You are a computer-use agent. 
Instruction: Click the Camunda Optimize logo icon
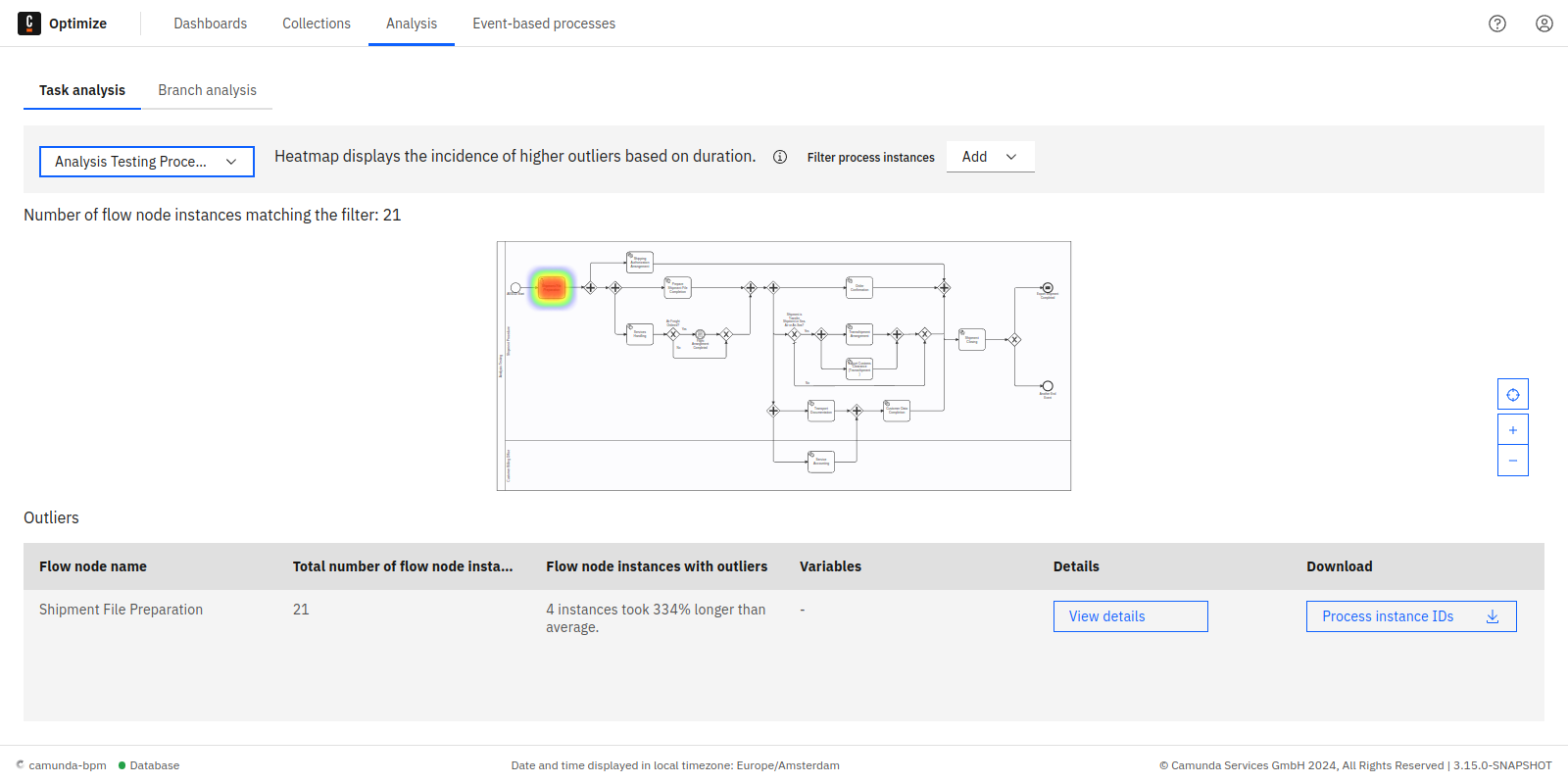pyautogui.click(x=29, y=23)
